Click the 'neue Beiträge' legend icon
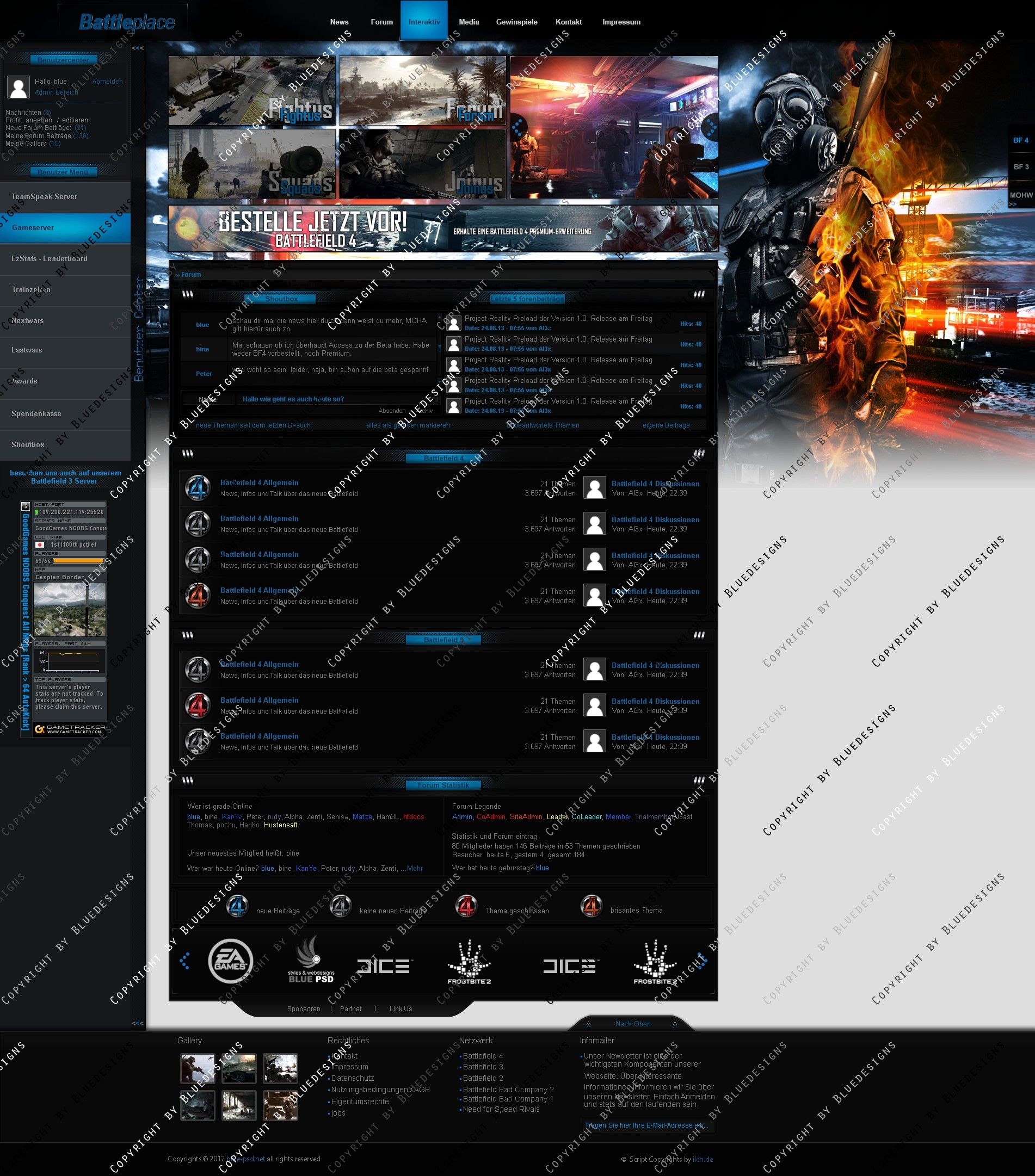Viewport: 1035px width, 1176px height. 237,905
